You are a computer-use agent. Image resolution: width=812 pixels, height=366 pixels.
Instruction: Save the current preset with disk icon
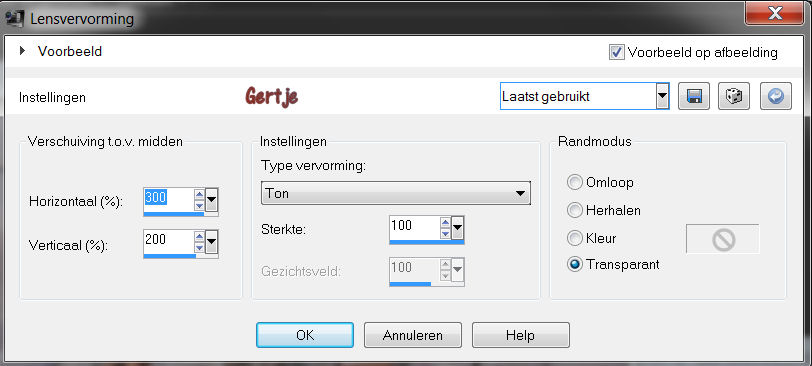click(x=693, y=96)
